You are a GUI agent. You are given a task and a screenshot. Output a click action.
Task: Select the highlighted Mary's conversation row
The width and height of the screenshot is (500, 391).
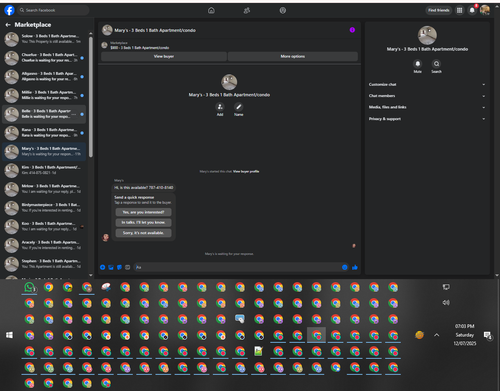point(44,152)
